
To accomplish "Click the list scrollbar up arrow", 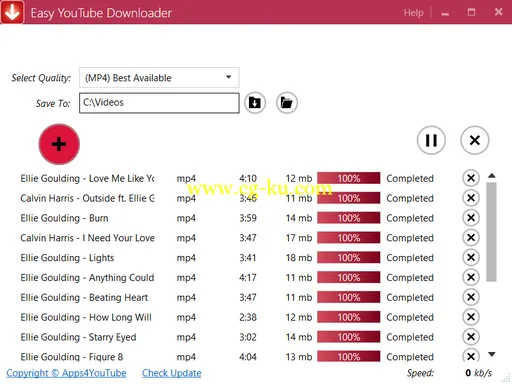I will pos(492,176).
